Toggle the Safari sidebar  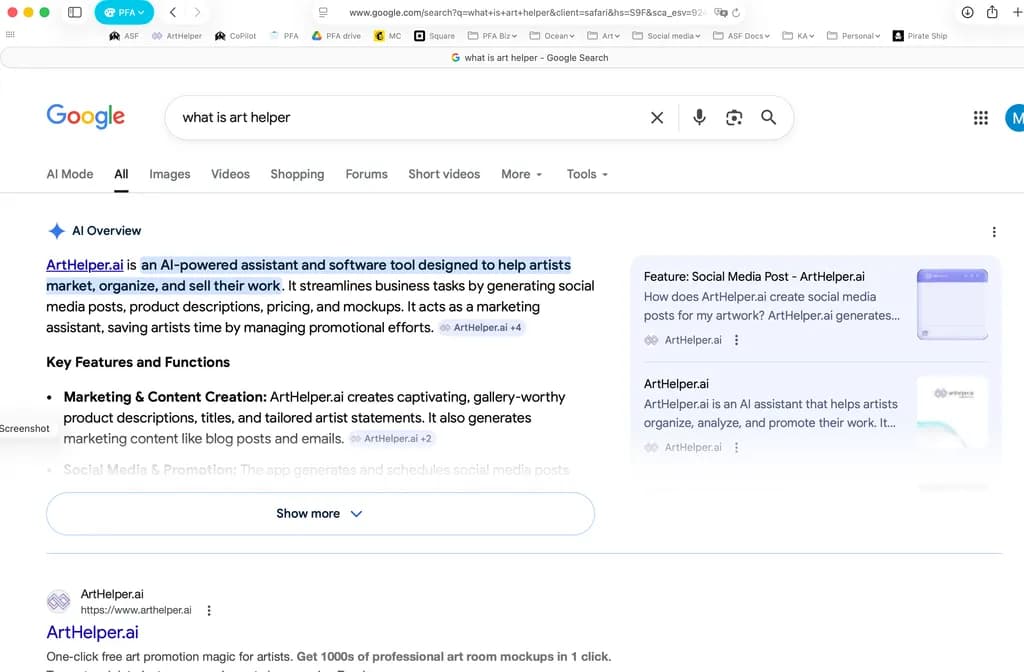click(75, 12)
